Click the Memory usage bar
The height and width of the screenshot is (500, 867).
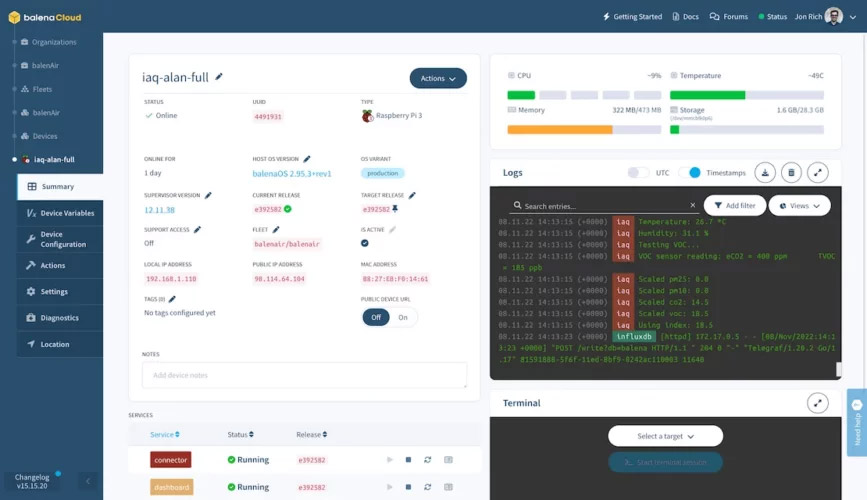(x=584, y=130)
